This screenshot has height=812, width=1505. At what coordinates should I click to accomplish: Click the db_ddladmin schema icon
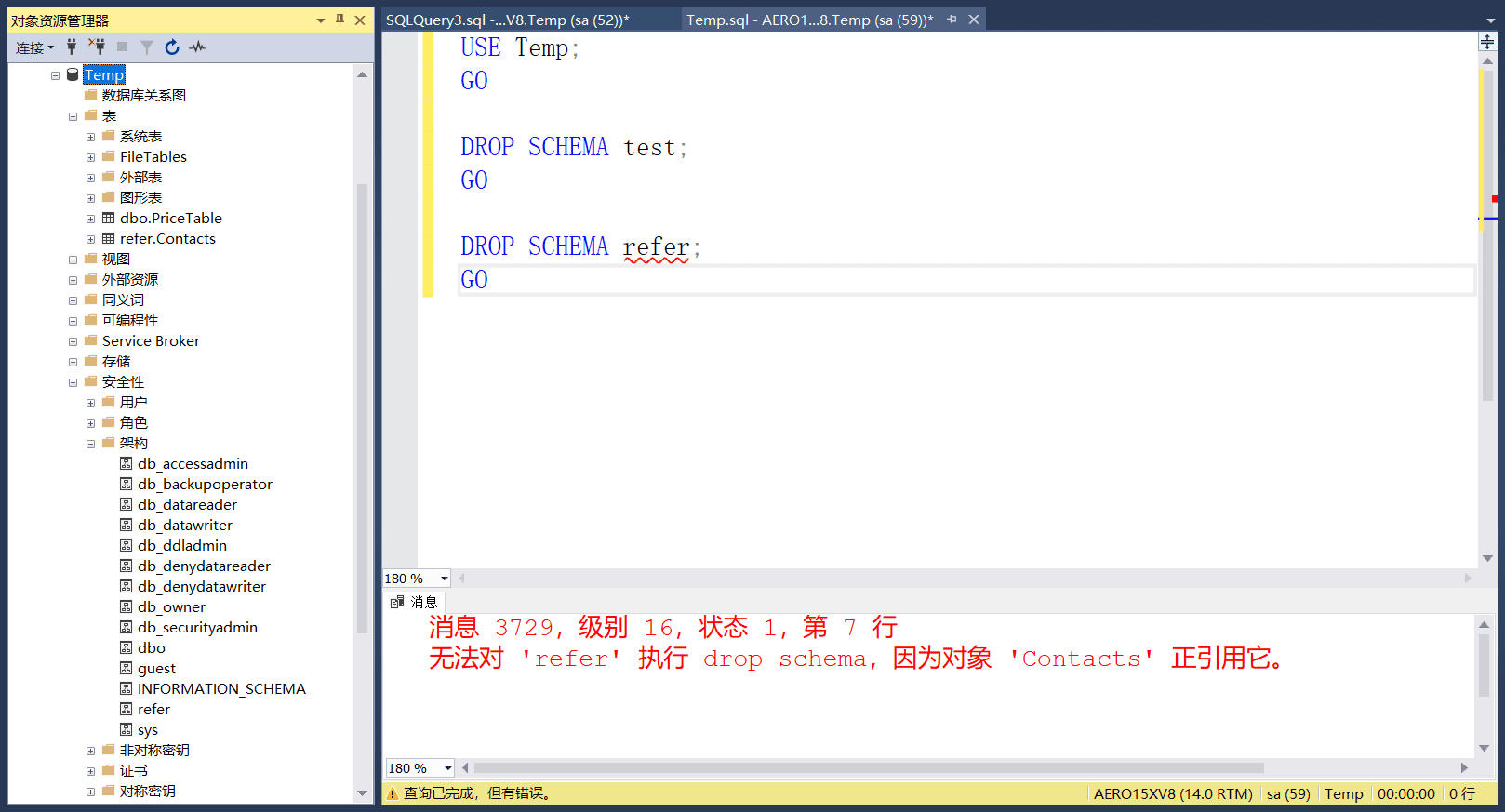(x=127, y=545)
